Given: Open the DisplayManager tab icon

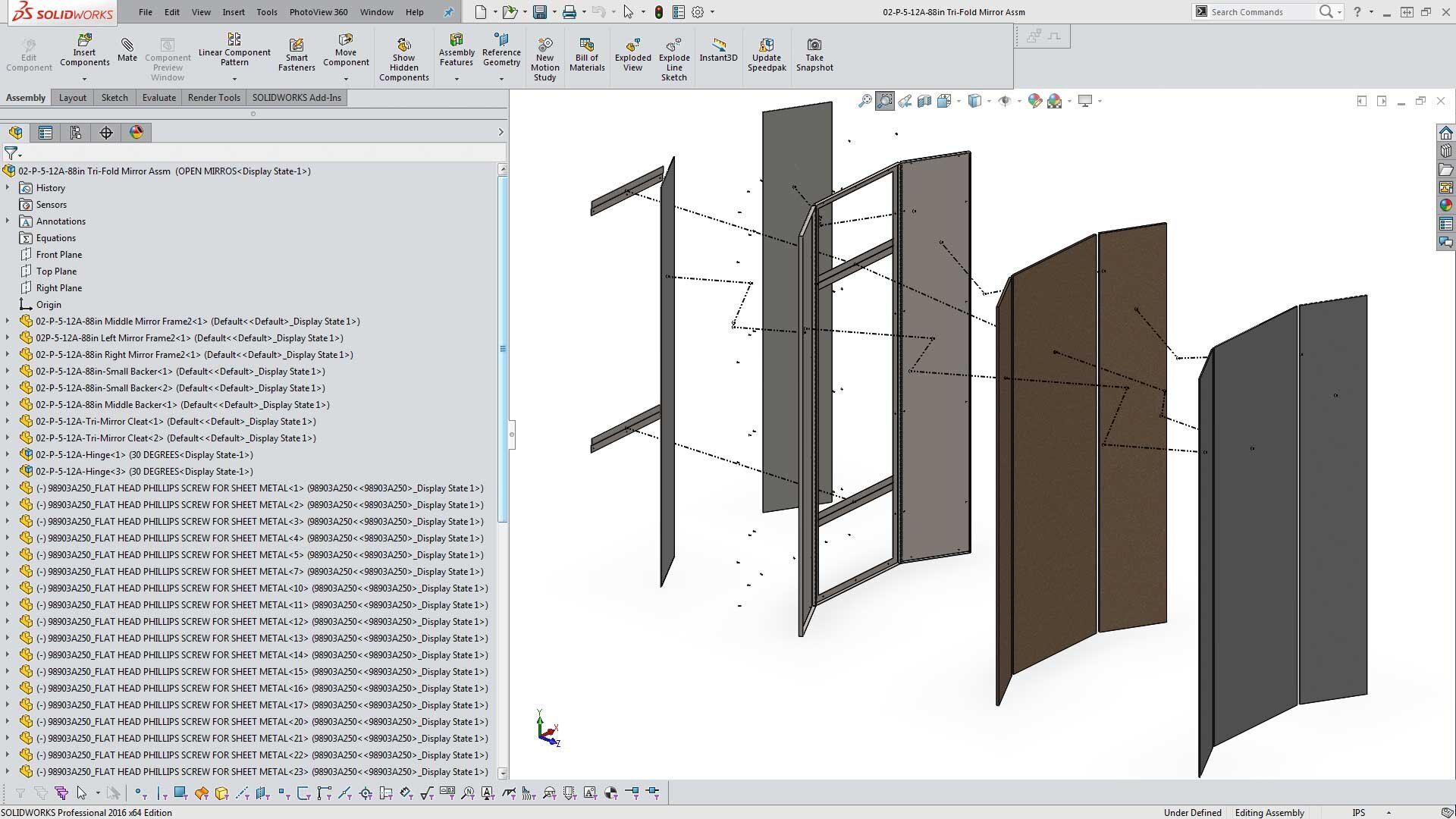Looking at the screenshot, I should (136, 133).
